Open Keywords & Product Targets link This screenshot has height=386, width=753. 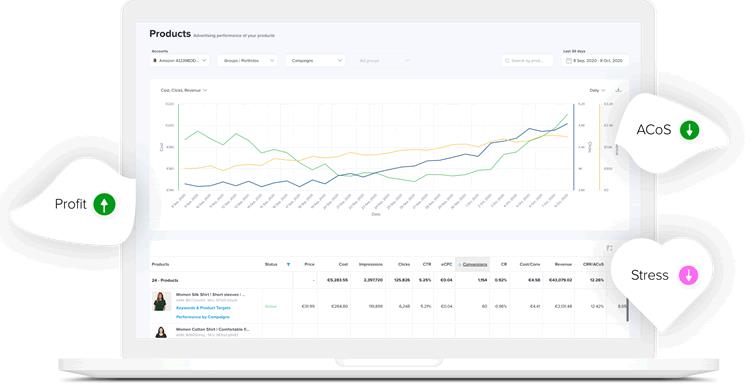[x=203, y=308]
